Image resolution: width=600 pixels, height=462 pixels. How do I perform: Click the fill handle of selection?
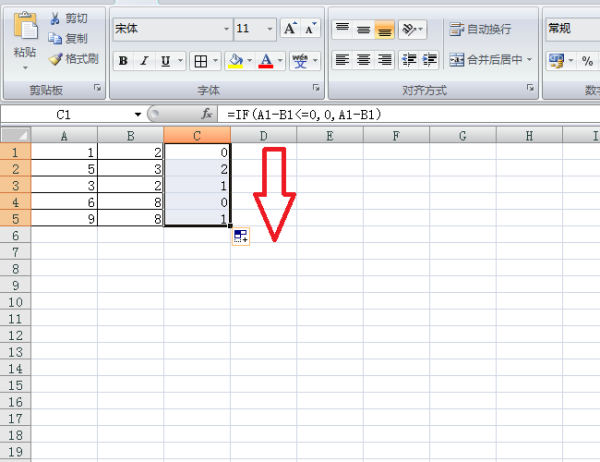click(x=230, y=226)
